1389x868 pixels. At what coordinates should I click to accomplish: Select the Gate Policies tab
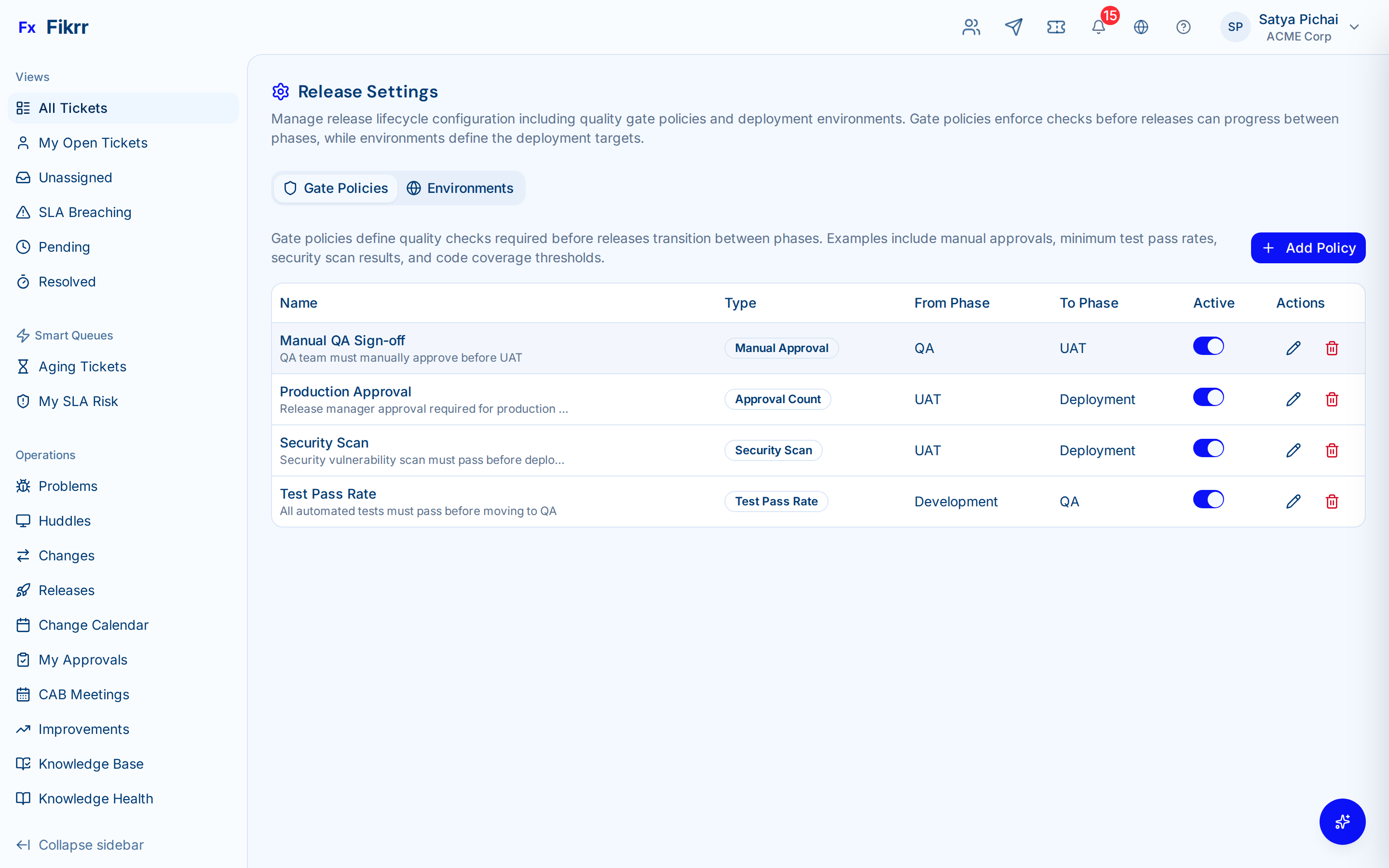(335, 188)
